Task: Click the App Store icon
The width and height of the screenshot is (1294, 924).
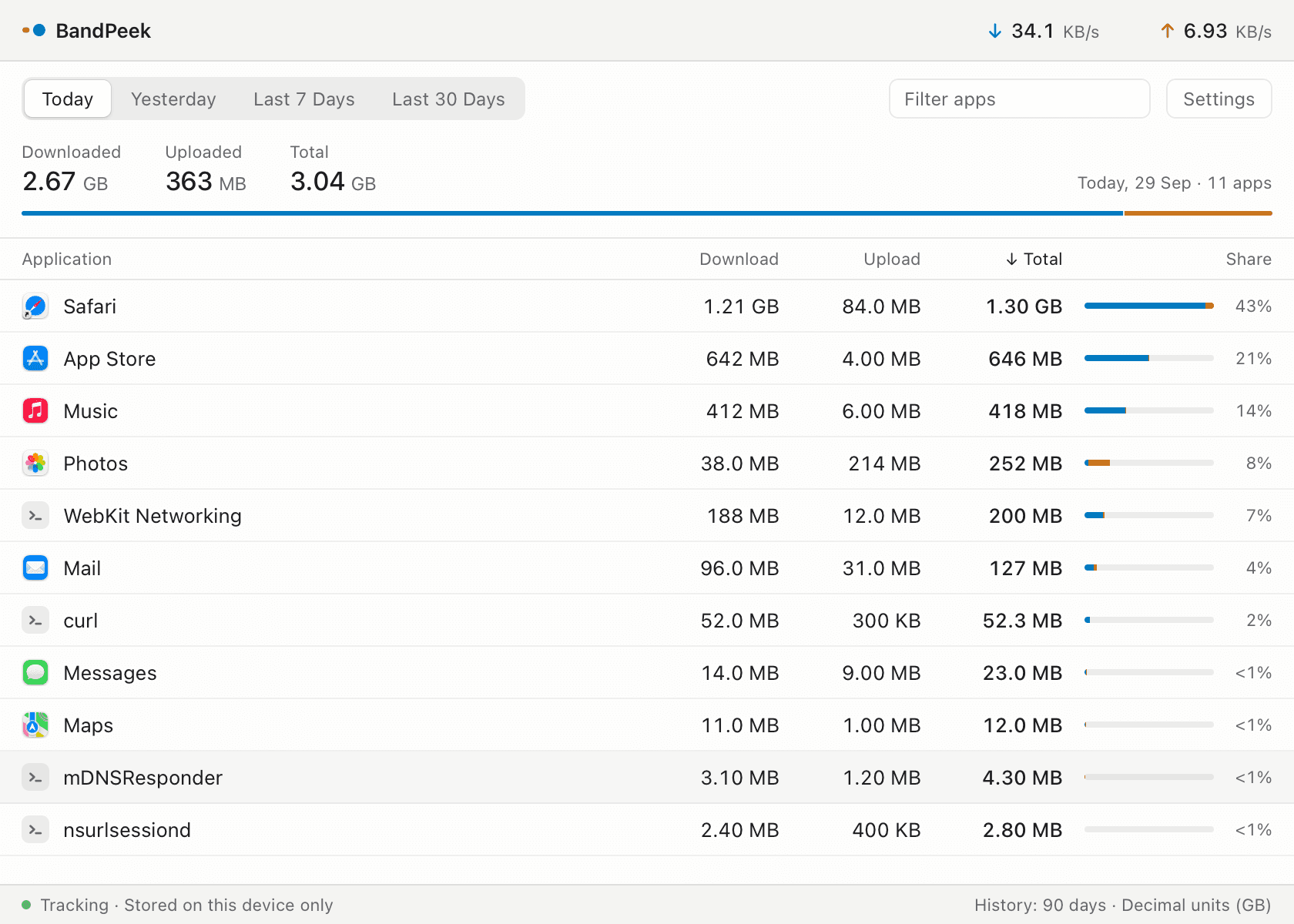Action: [35, 359]
